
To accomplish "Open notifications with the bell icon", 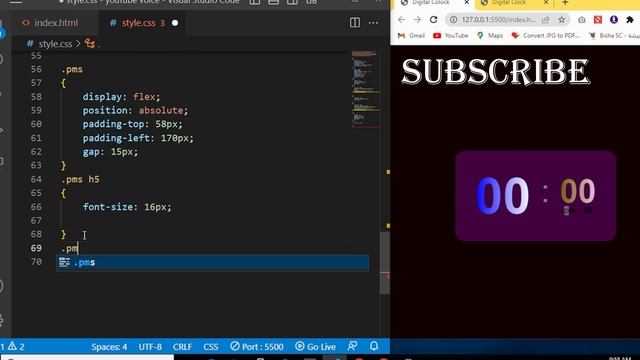I will point(374,346).
